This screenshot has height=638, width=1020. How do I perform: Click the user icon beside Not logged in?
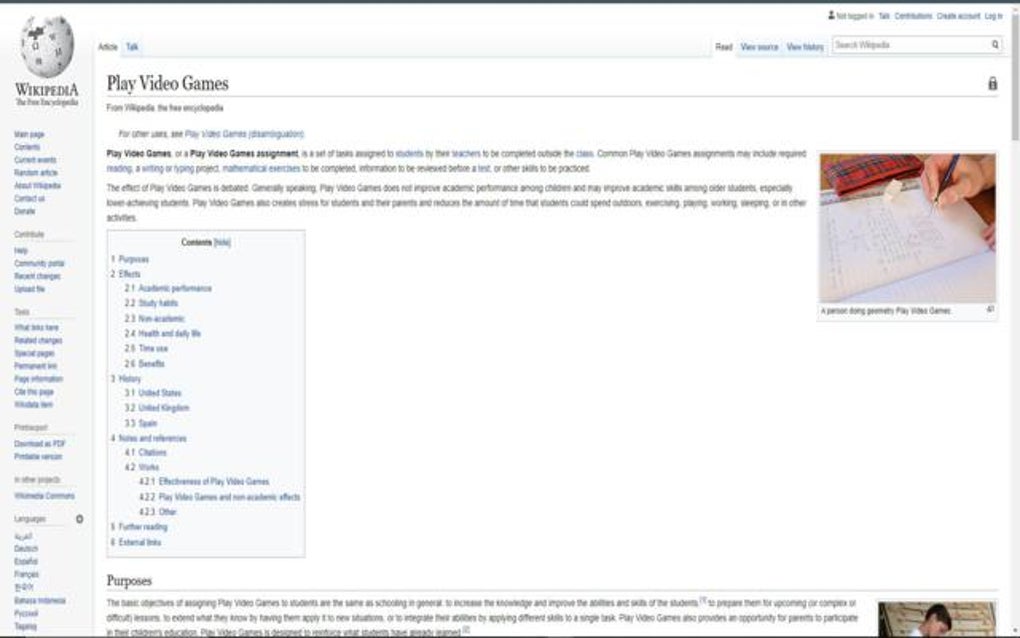(831, 16)
